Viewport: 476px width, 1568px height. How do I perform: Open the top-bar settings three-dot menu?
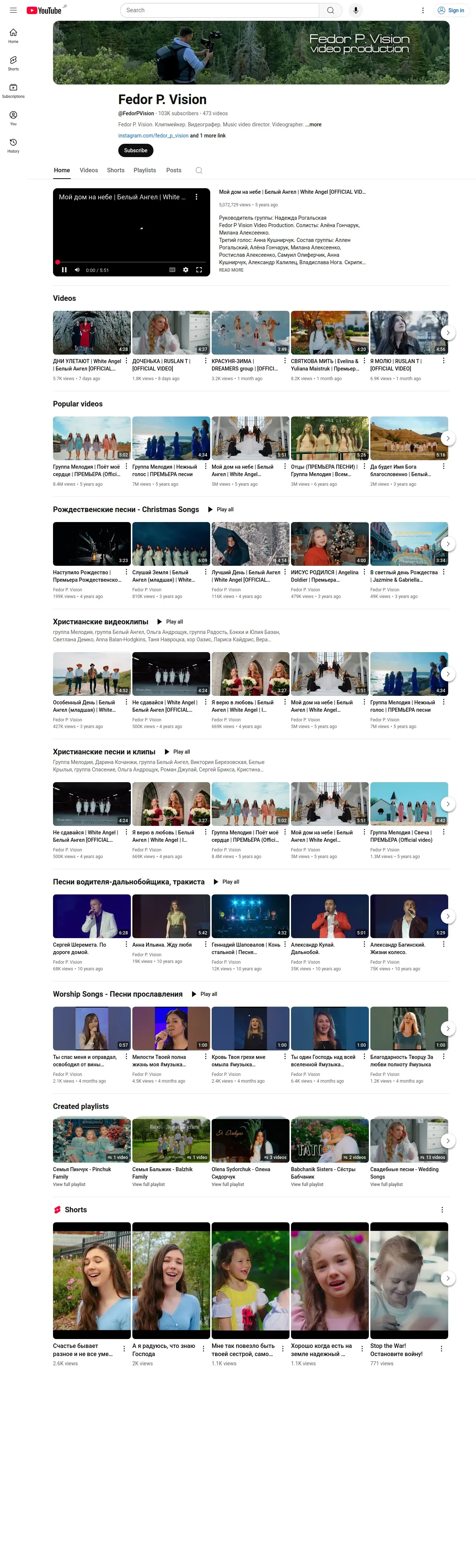tap(423, 10)
